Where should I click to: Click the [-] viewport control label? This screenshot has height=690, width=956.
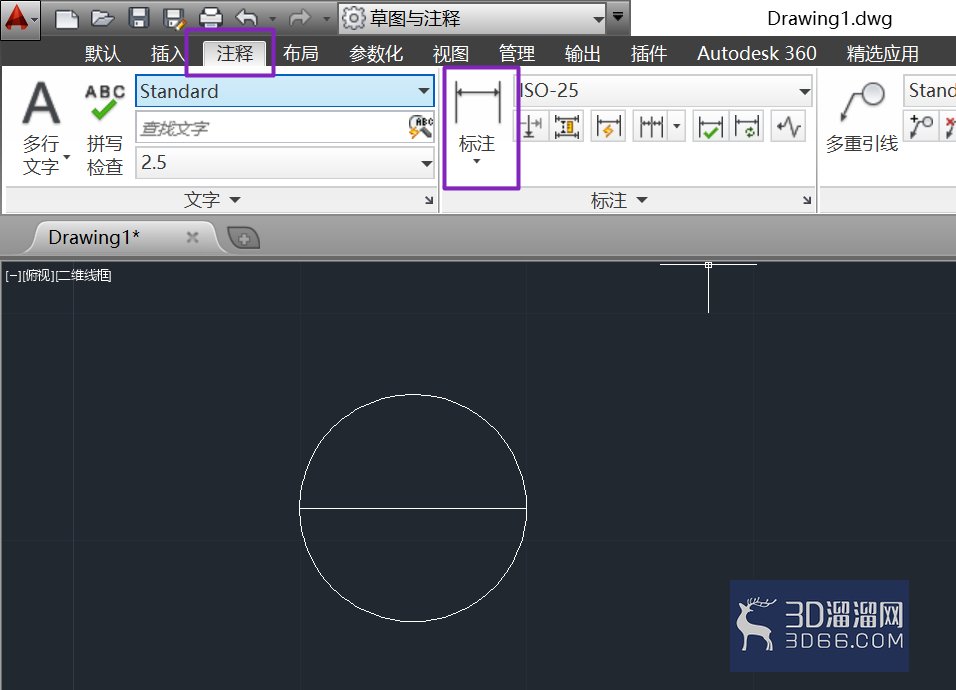[x=12, y=276]
